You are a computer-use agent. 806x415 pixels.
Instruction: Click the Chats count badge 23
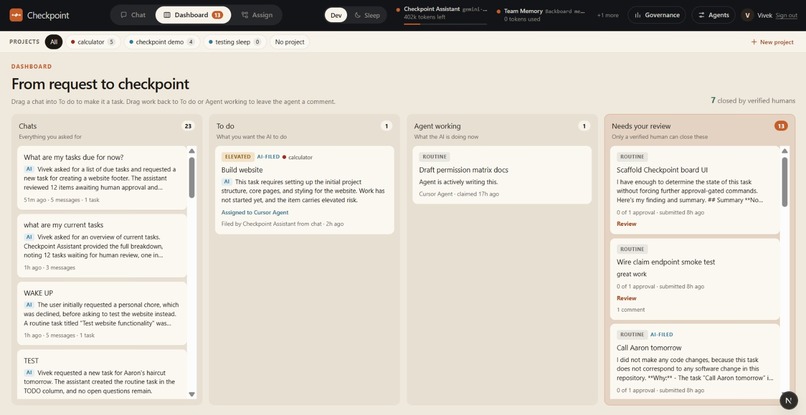click(188, 126)
